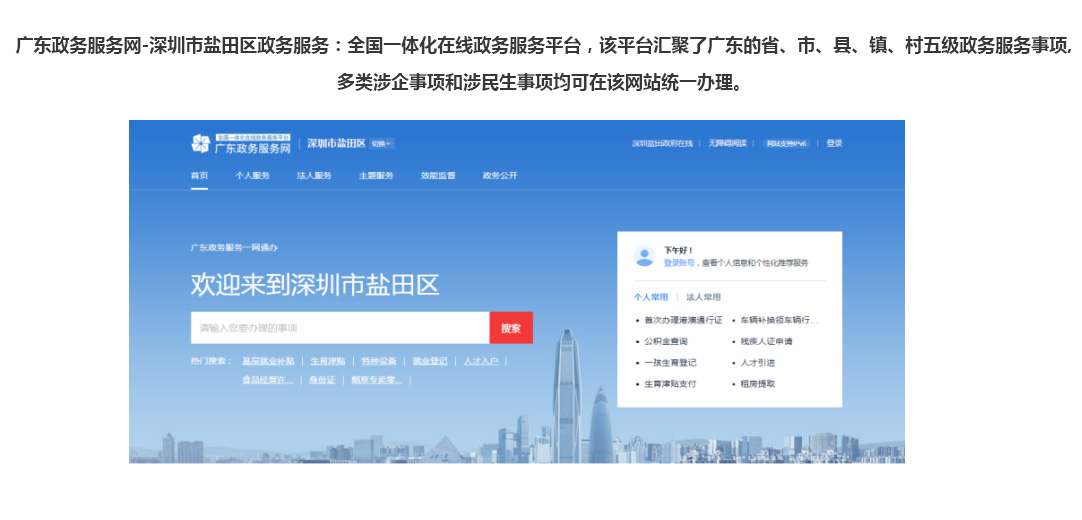Go to the 首页 navigation tab
Viewport: 1082px width, 520px height.
coord(200,176)
